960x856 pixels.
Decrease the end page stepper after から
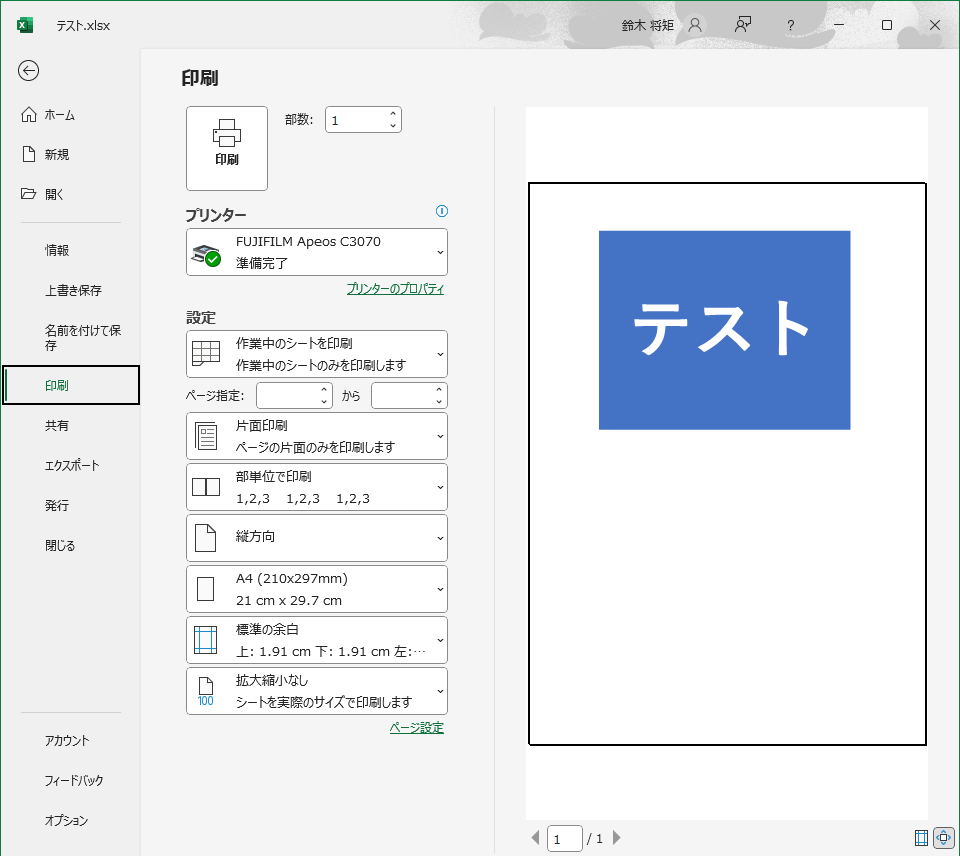pos(439,402)
